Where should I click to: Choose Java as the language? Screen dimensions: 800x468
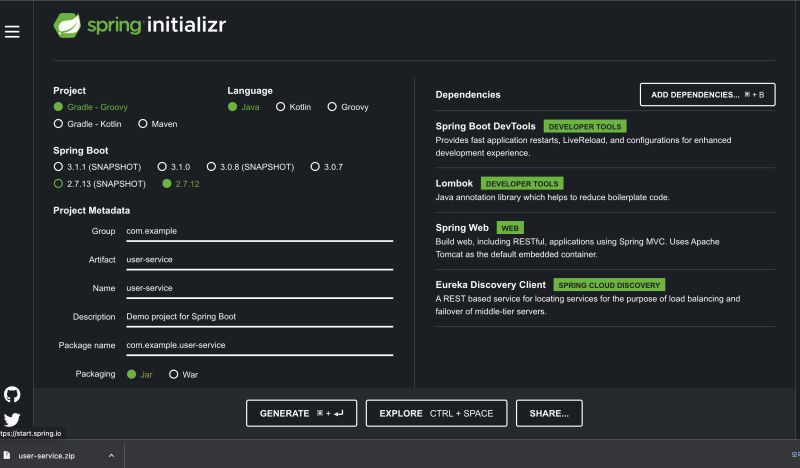point(244,107)
